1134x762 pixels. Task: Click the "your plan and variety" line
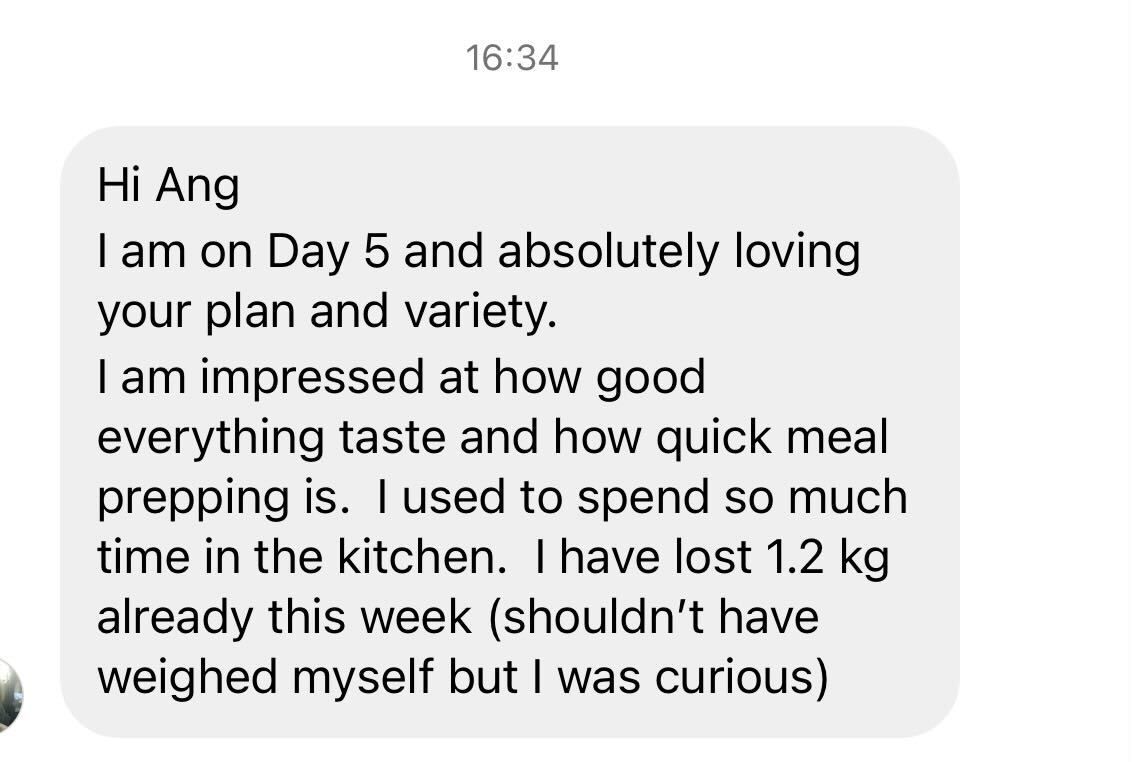326,312
